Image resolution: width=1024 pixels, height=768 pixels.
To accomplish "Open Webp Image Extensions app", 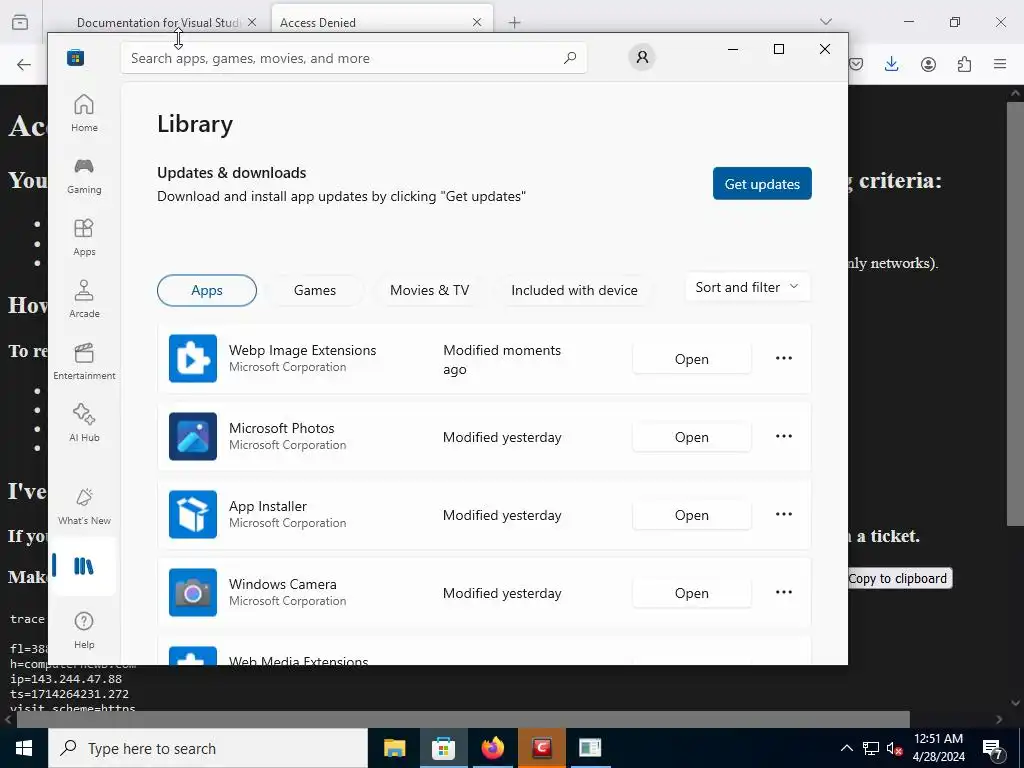I will tap(692, 359).
